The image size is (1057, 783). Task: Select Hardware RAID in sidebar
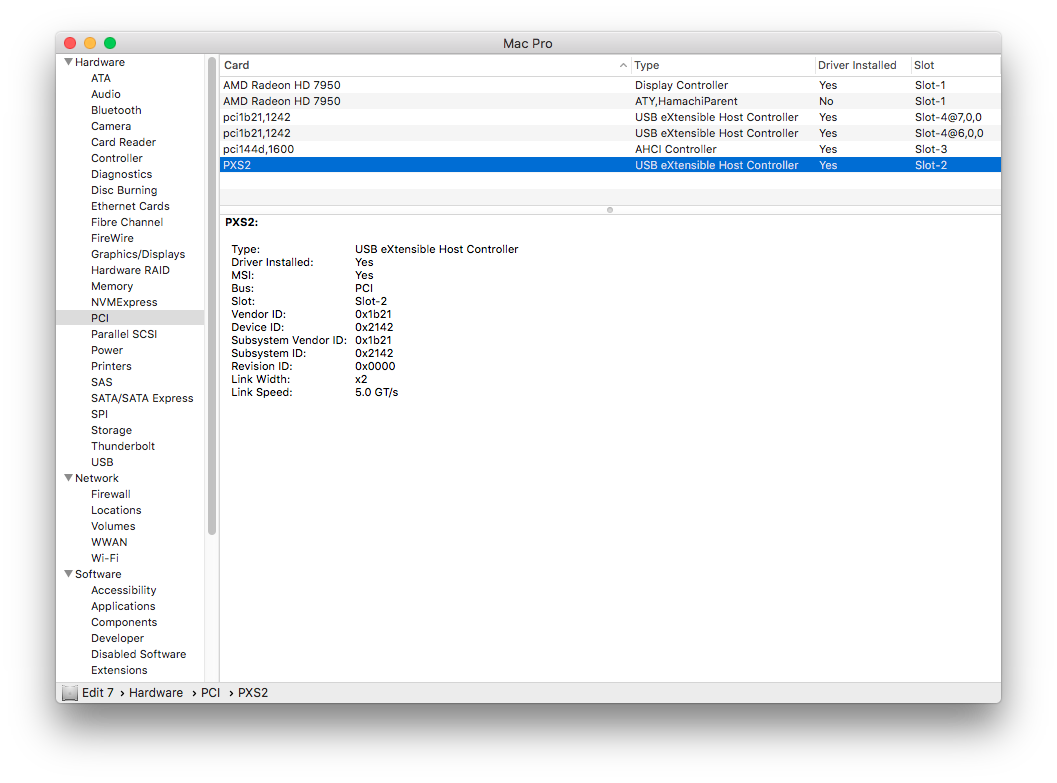130,270
